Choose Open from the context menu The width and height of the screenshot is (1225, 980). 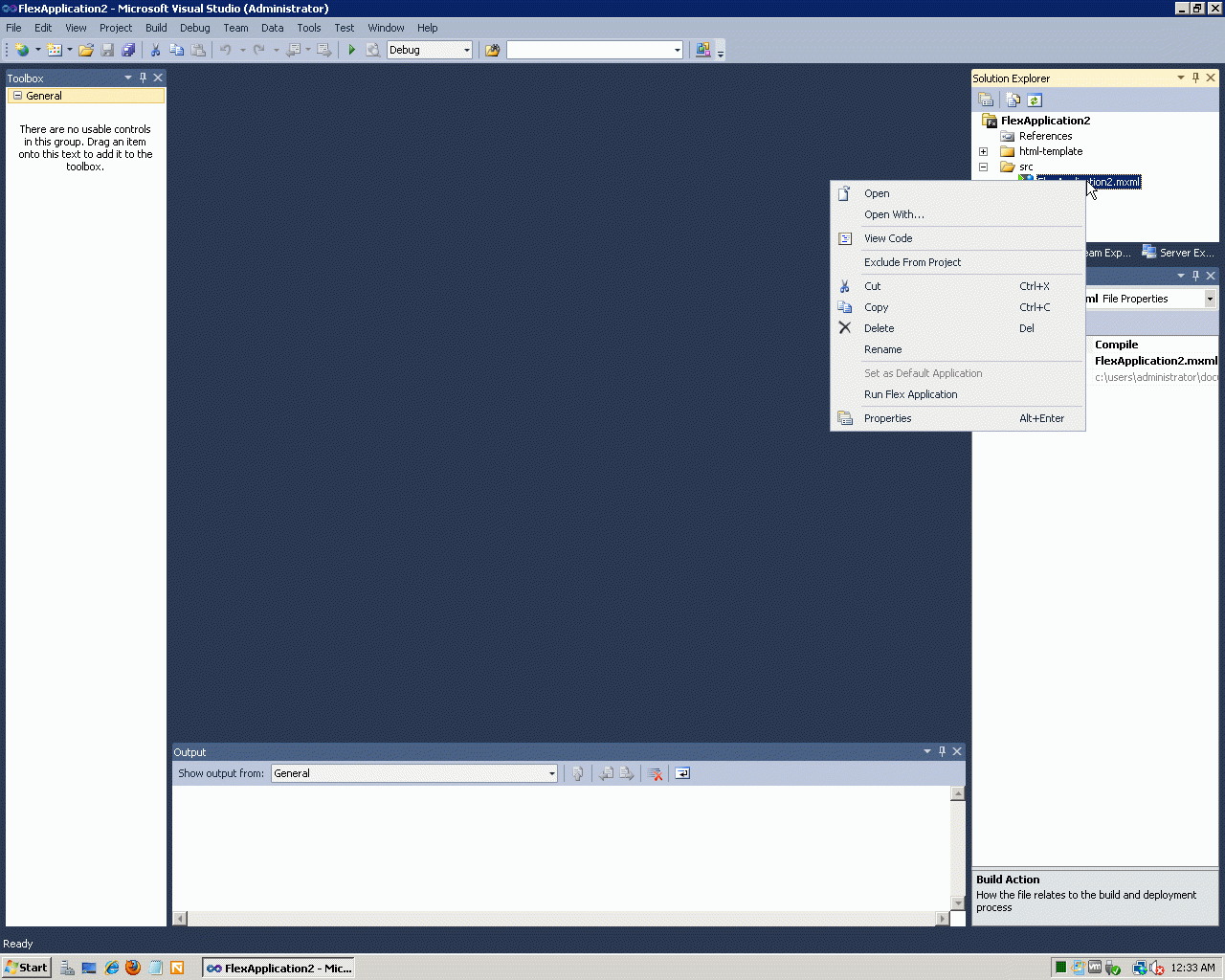[957, 193]
